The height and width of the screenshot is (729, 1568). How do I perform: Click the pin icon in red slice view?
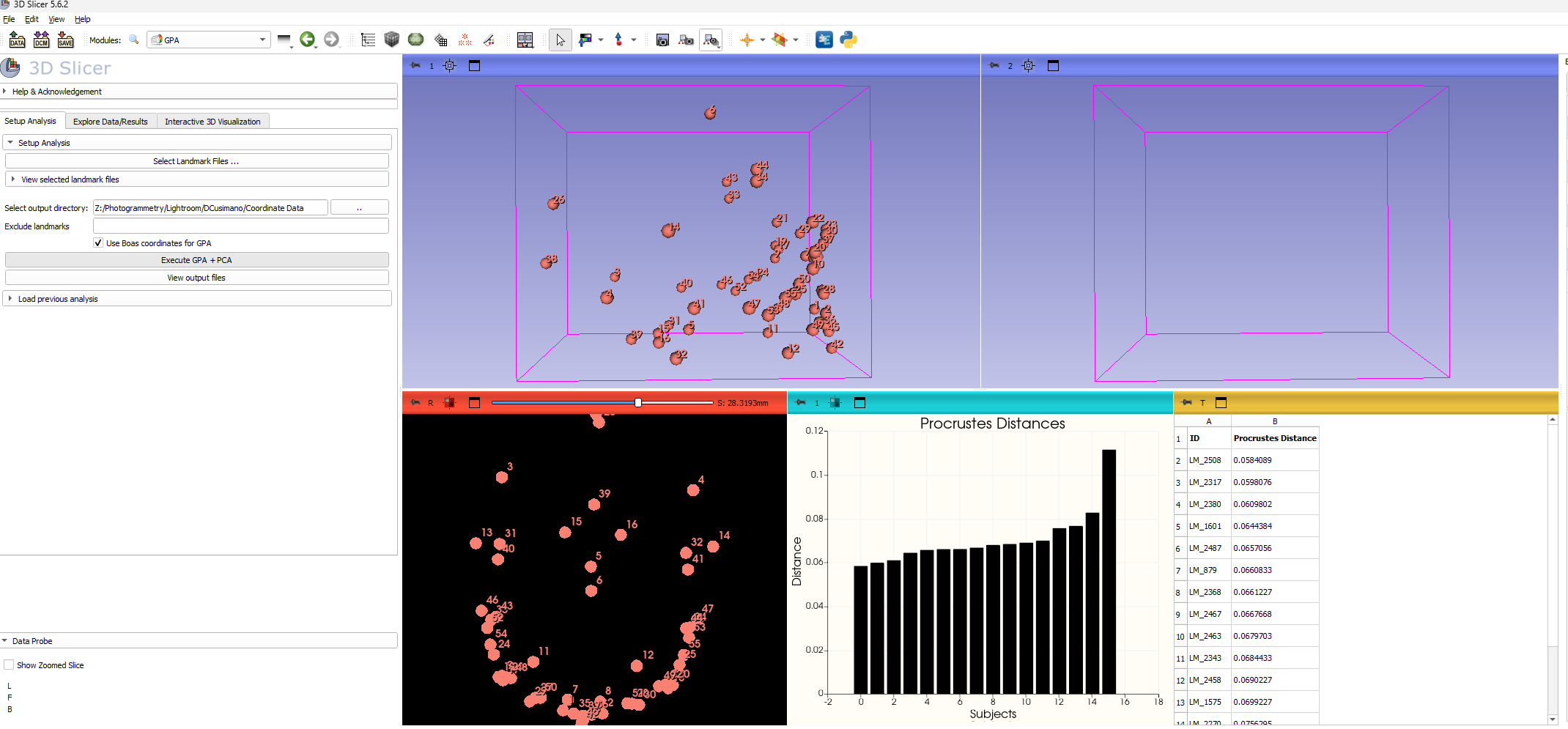[415, 402]
